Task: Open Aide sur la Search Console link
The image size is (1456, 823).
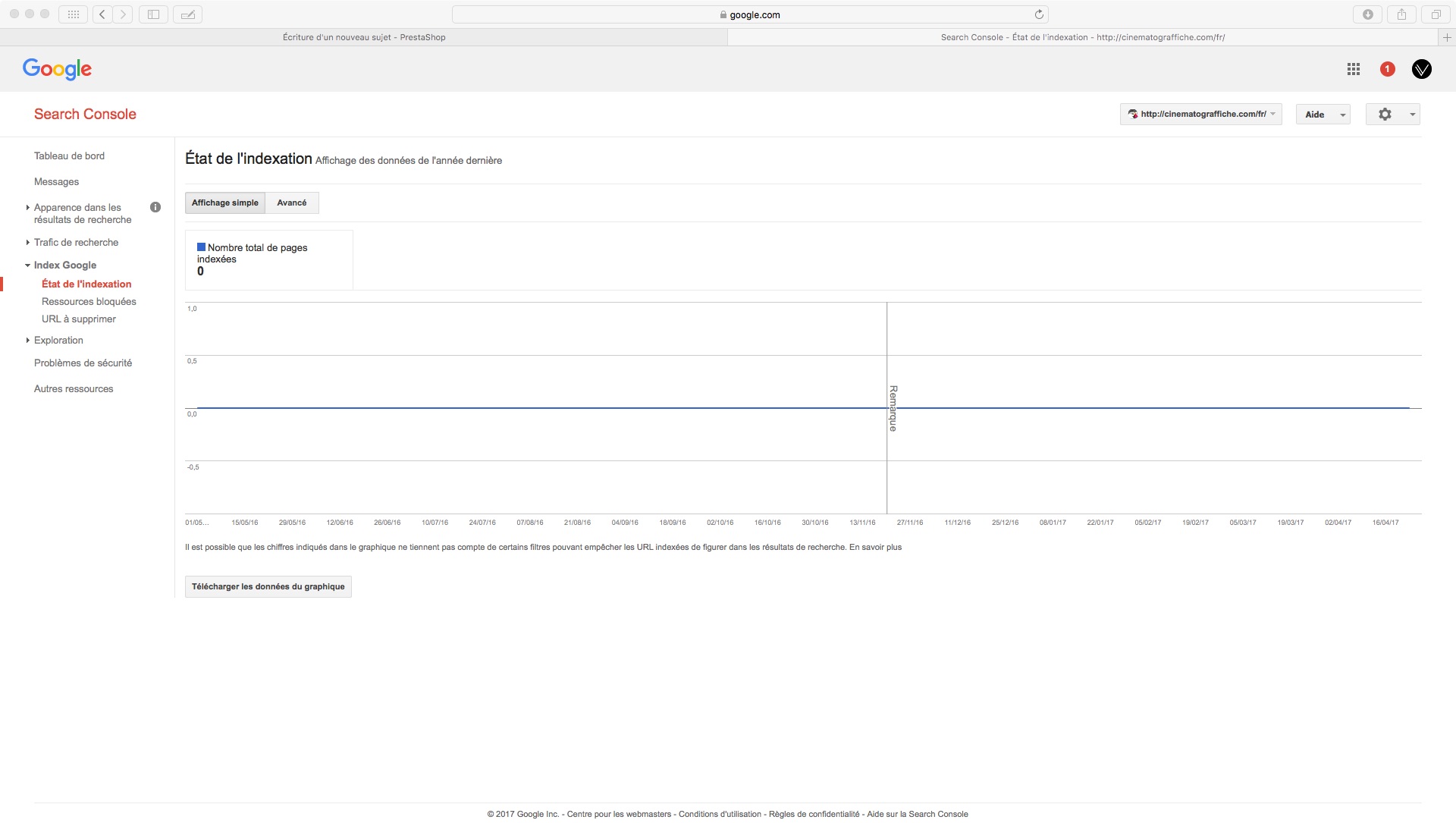Action: pos(918,815)
